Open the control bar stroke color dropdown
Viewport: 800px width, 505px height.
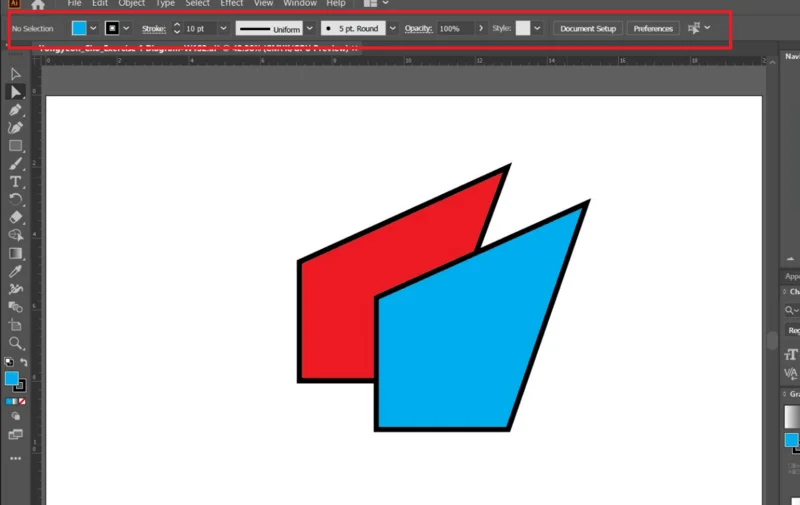(x=126, y=29)
